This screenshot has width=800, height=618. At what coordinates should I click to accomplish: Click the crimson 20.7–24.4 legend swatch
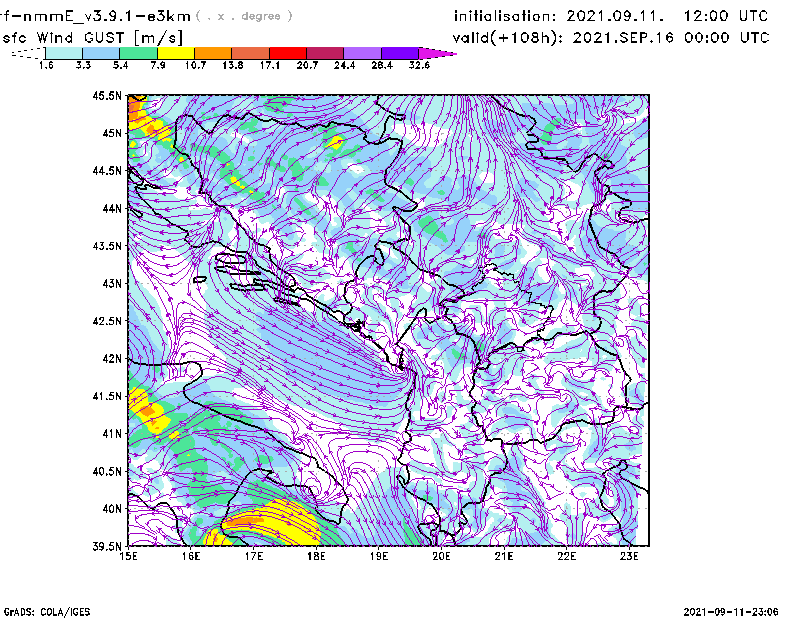(325, 53)
